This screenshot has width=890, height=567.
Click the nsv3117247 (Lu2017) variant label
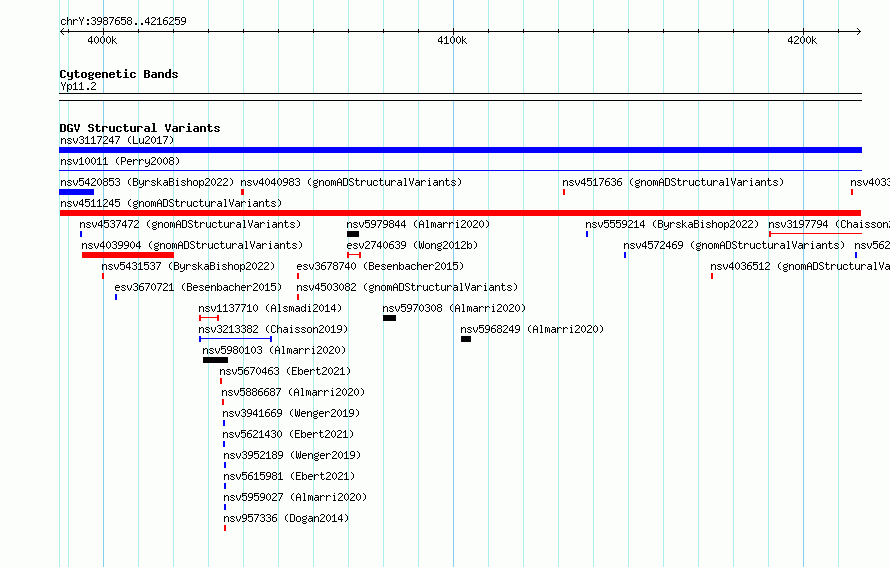(x=117, y=140)
